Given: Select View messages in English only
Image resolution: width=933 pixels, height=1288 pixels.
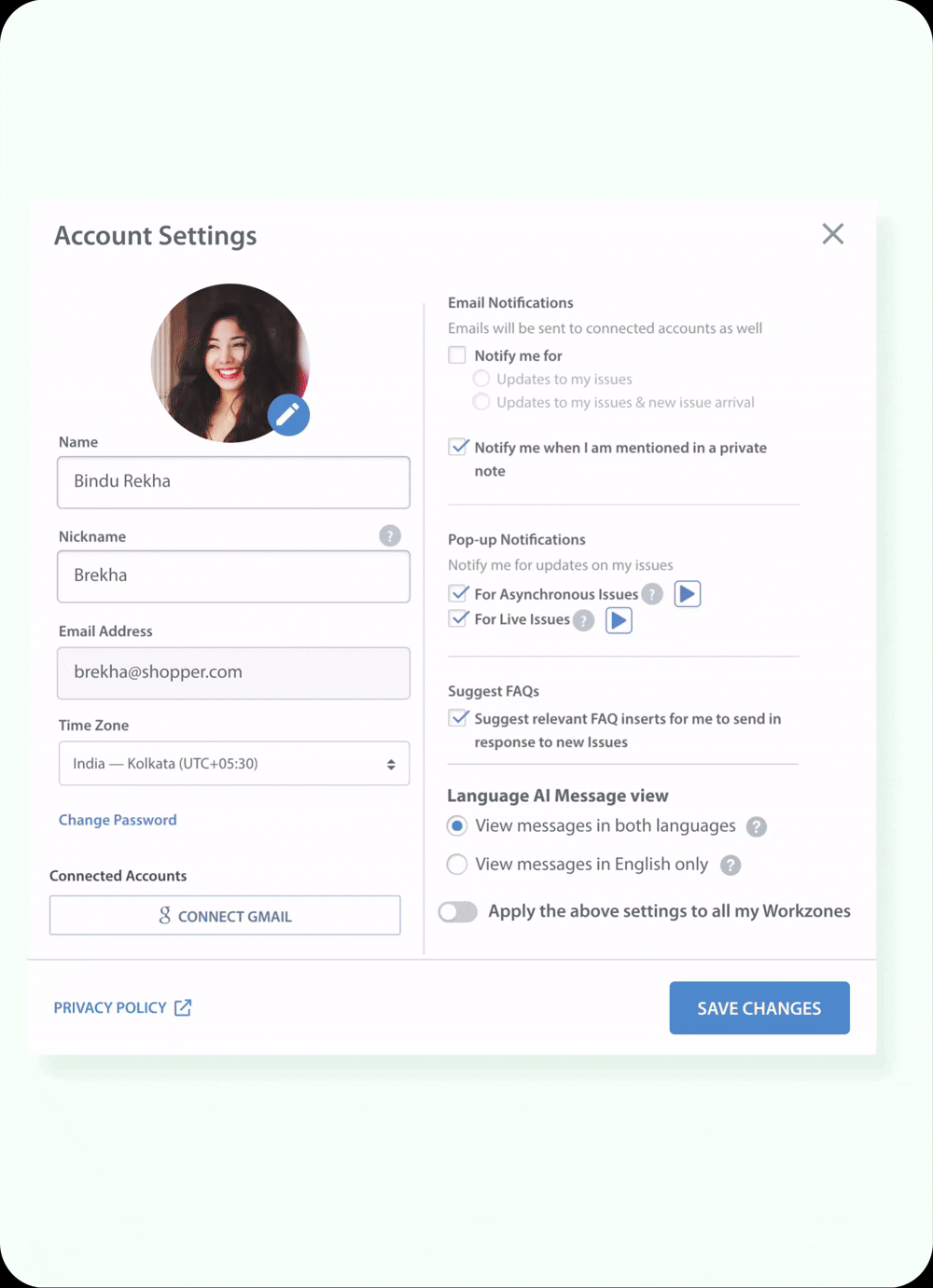Looking at the screenshot, I should tap(457, 865).
